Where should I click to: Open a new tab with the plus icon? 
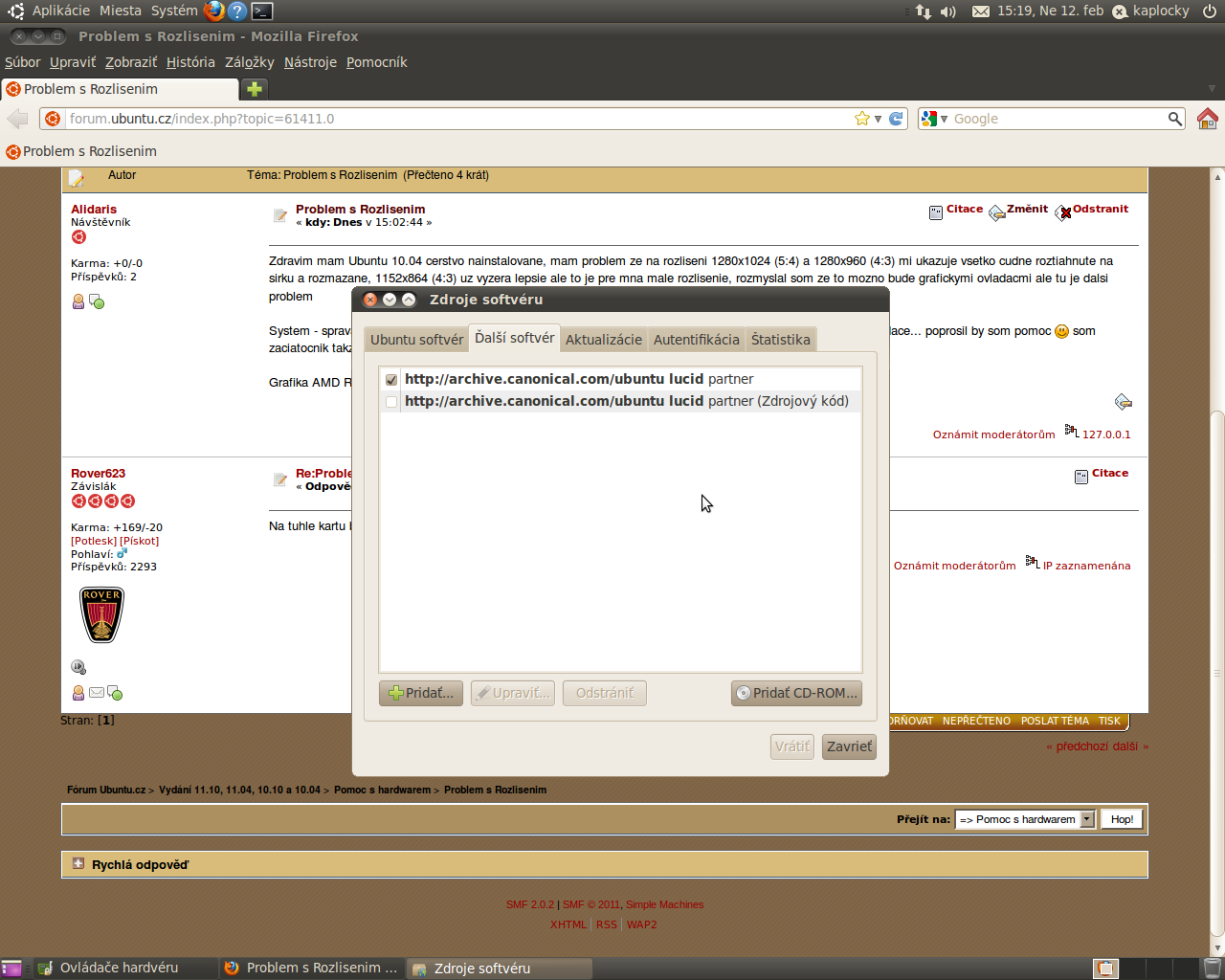[255, 89]
